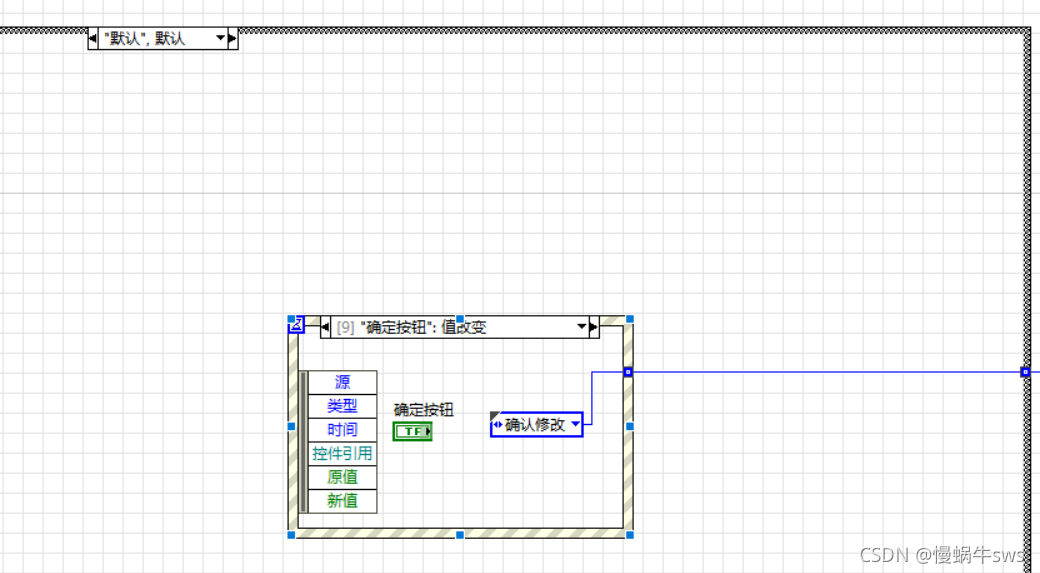Click the case structure right border tunnel

click(1025, 372)
